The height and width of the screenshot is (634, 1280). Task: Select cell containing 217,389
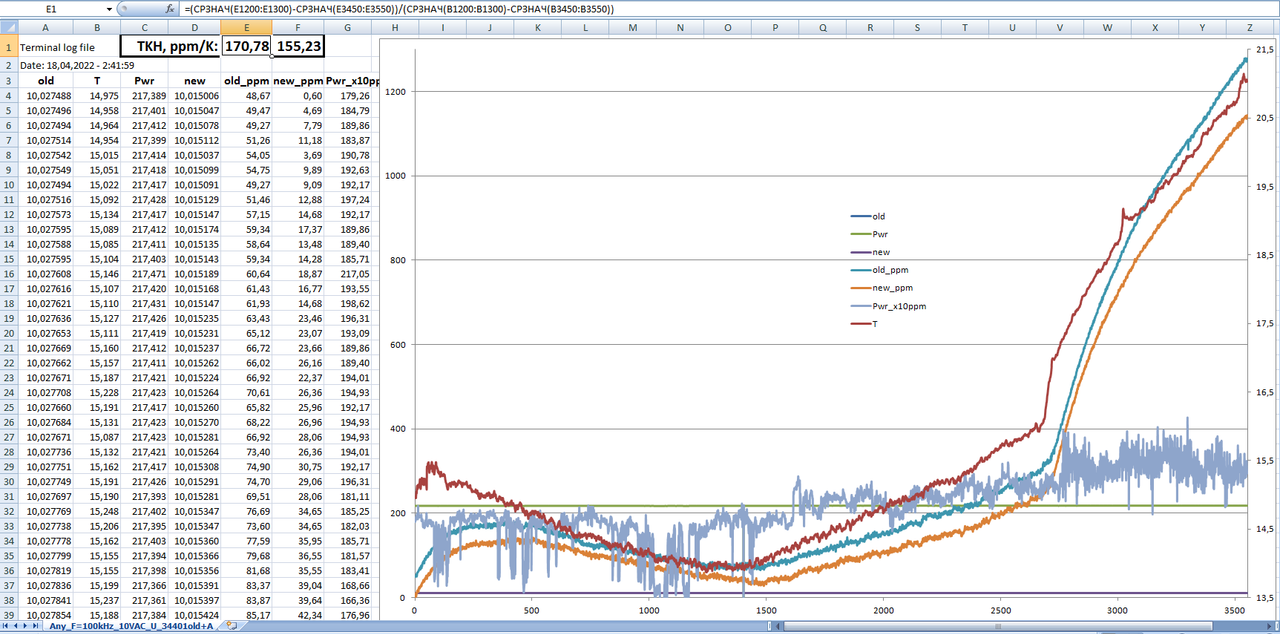[144, 96]
